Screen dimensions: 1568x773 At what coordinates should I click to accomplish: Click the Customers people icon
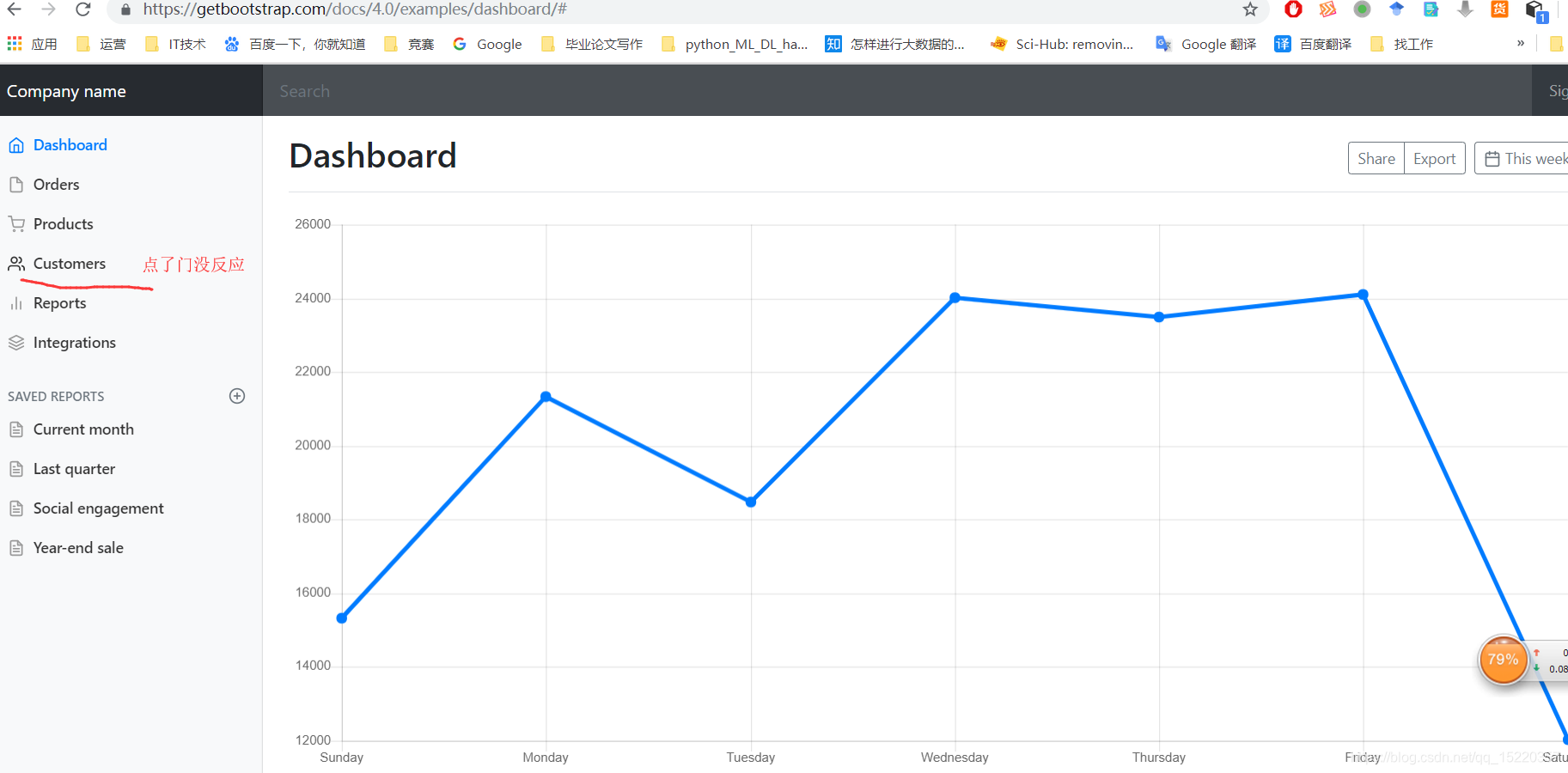click(16, 264)
